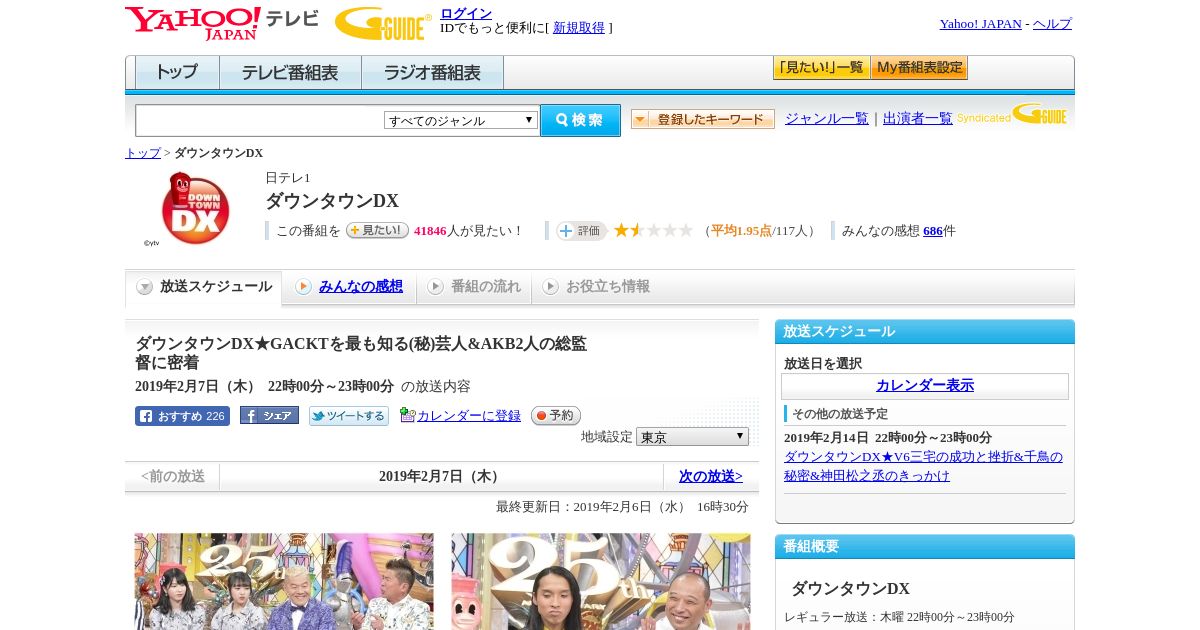Click the blue 検索 search button

click(580, 120)
